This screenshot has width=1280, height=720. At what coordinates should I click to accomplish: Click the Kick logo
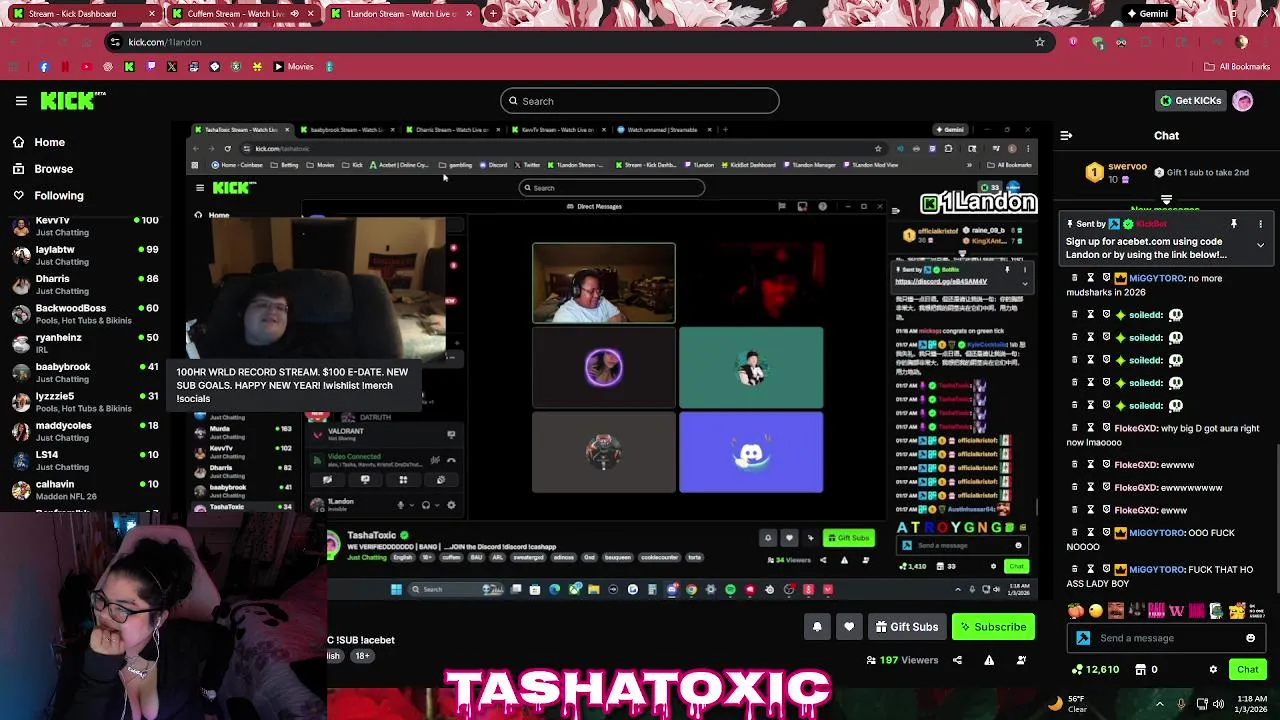click(x=73, y=101)
